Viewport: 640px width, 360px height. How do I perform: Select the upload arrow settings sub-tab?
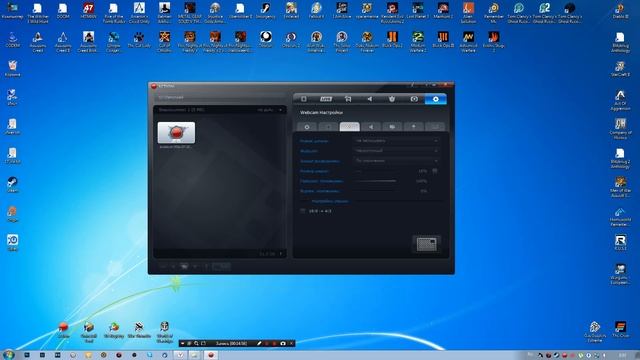413,127
